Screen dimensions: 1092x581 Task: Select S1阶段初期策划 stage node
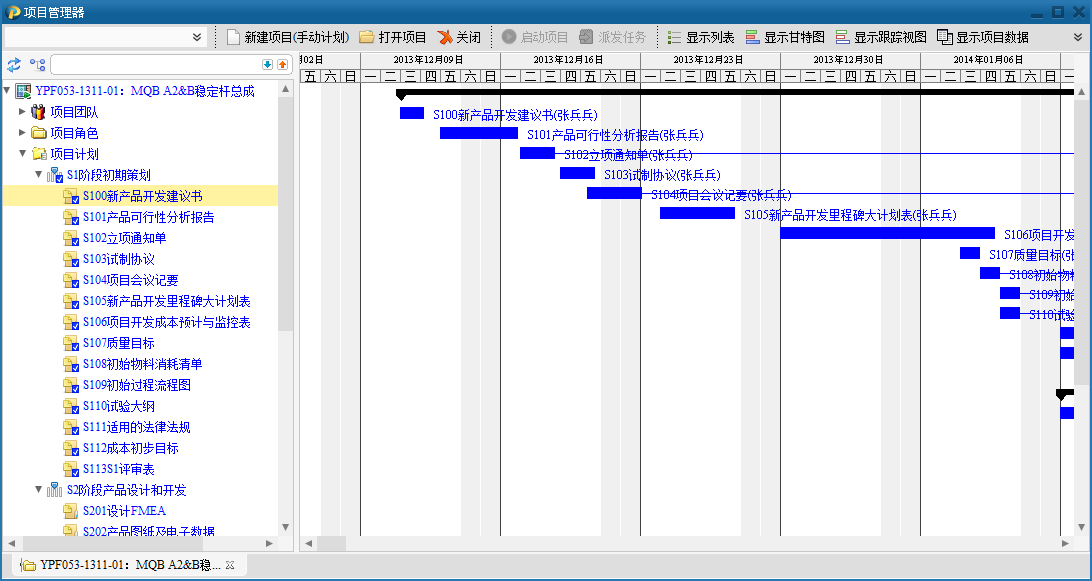(109, 175)
